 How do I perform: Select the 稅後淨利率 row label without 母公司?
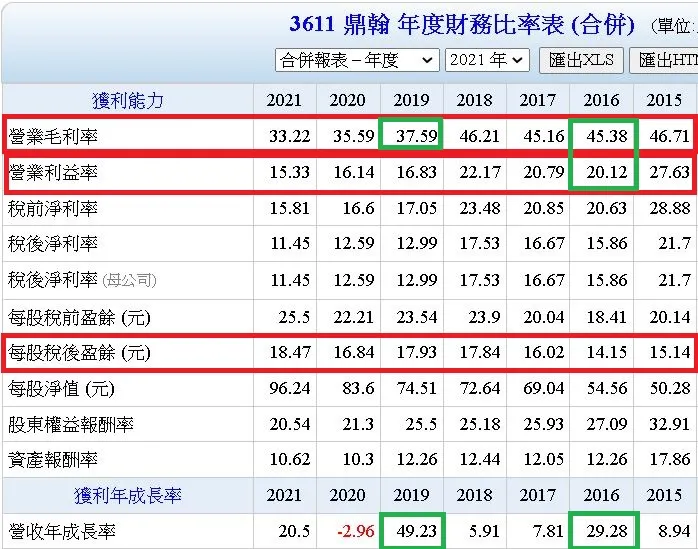point(53,244)
